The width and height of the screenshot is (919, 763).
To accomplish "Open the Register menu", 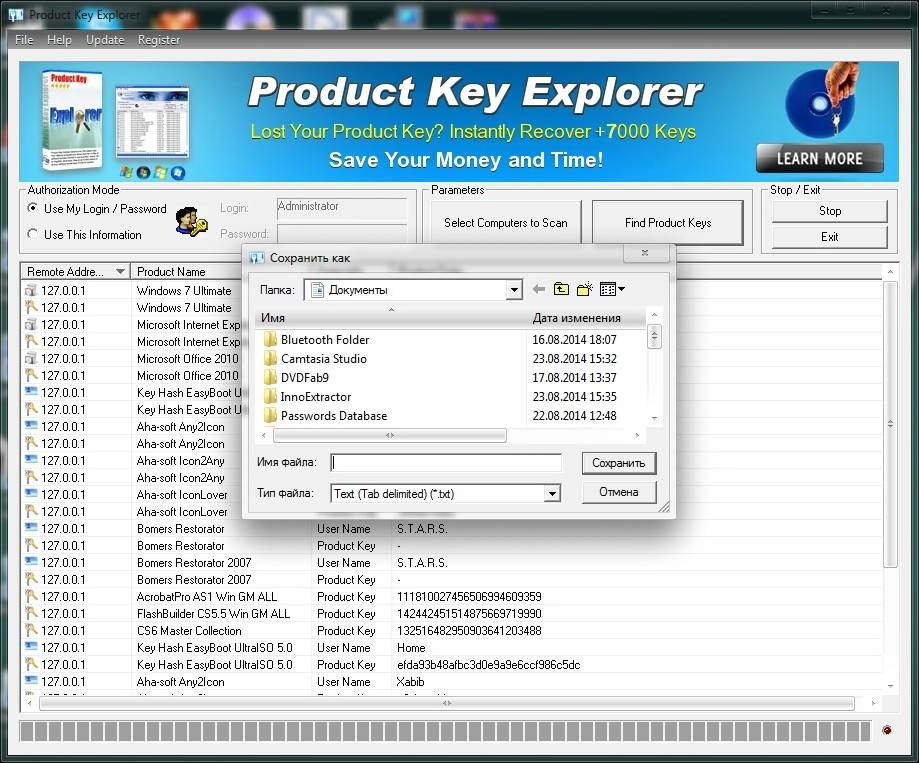I will pos(159,40).
